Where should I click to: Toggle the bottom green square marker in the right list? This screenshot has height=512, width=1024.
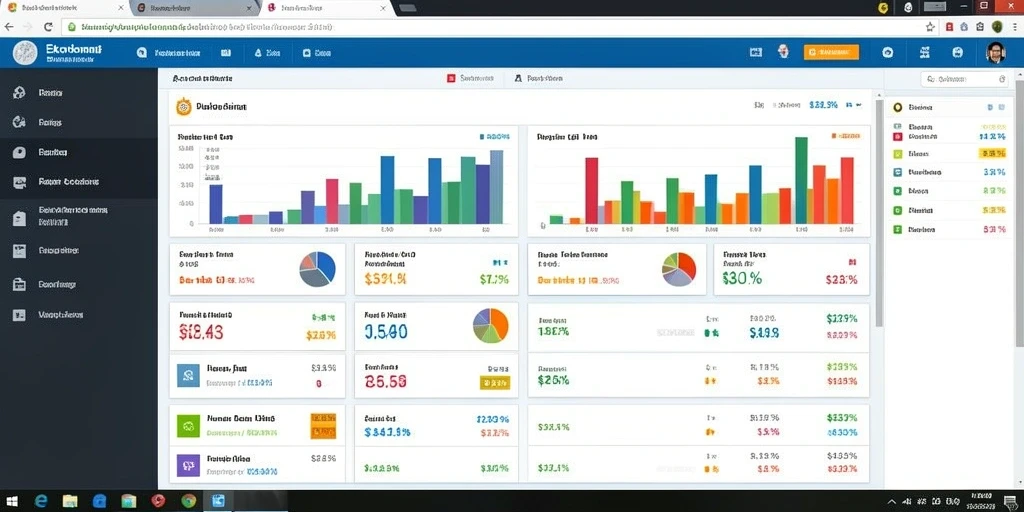(x=897, y=229)
